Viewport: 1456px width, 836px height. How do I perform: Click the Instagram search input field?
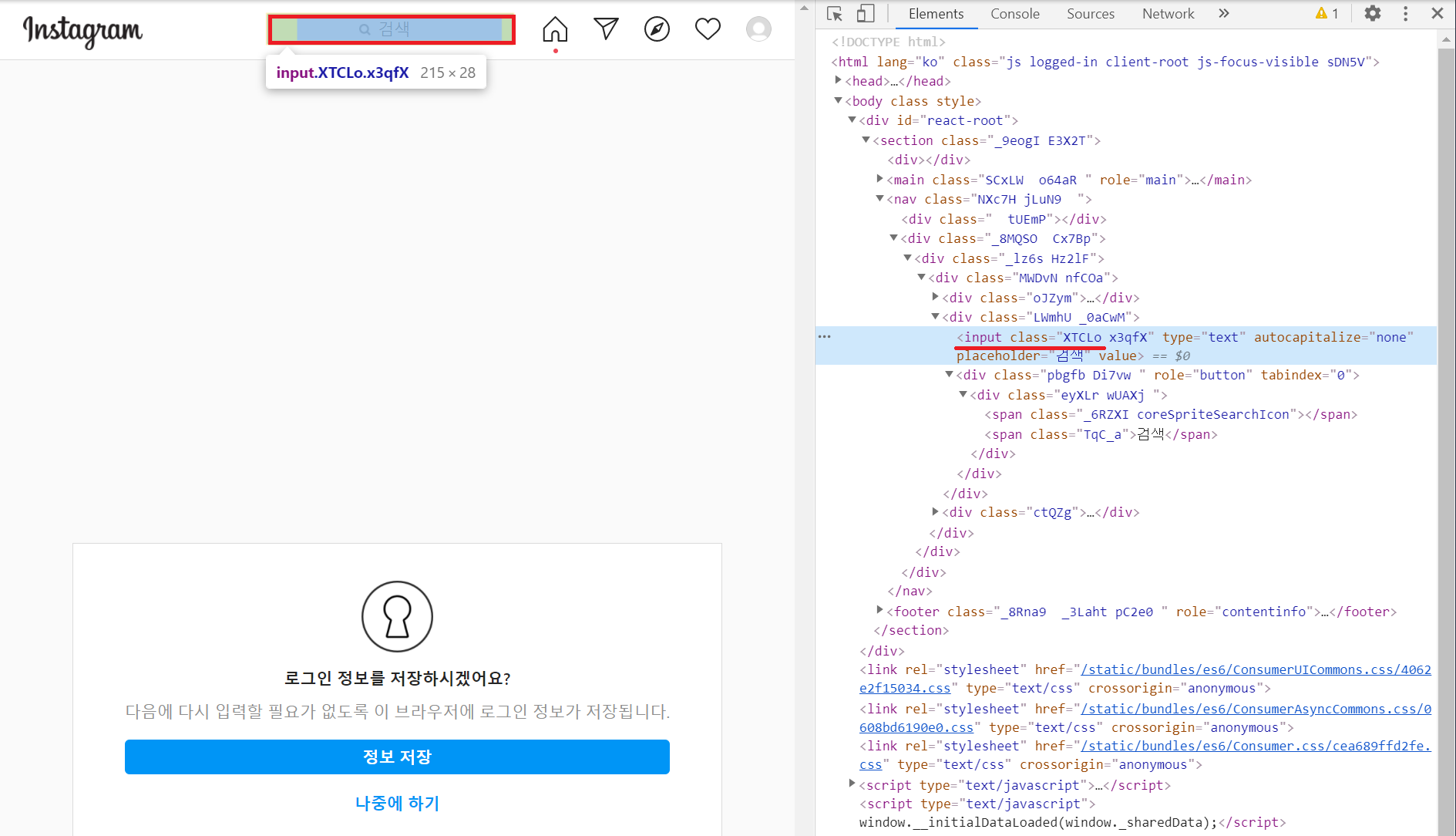392,29
